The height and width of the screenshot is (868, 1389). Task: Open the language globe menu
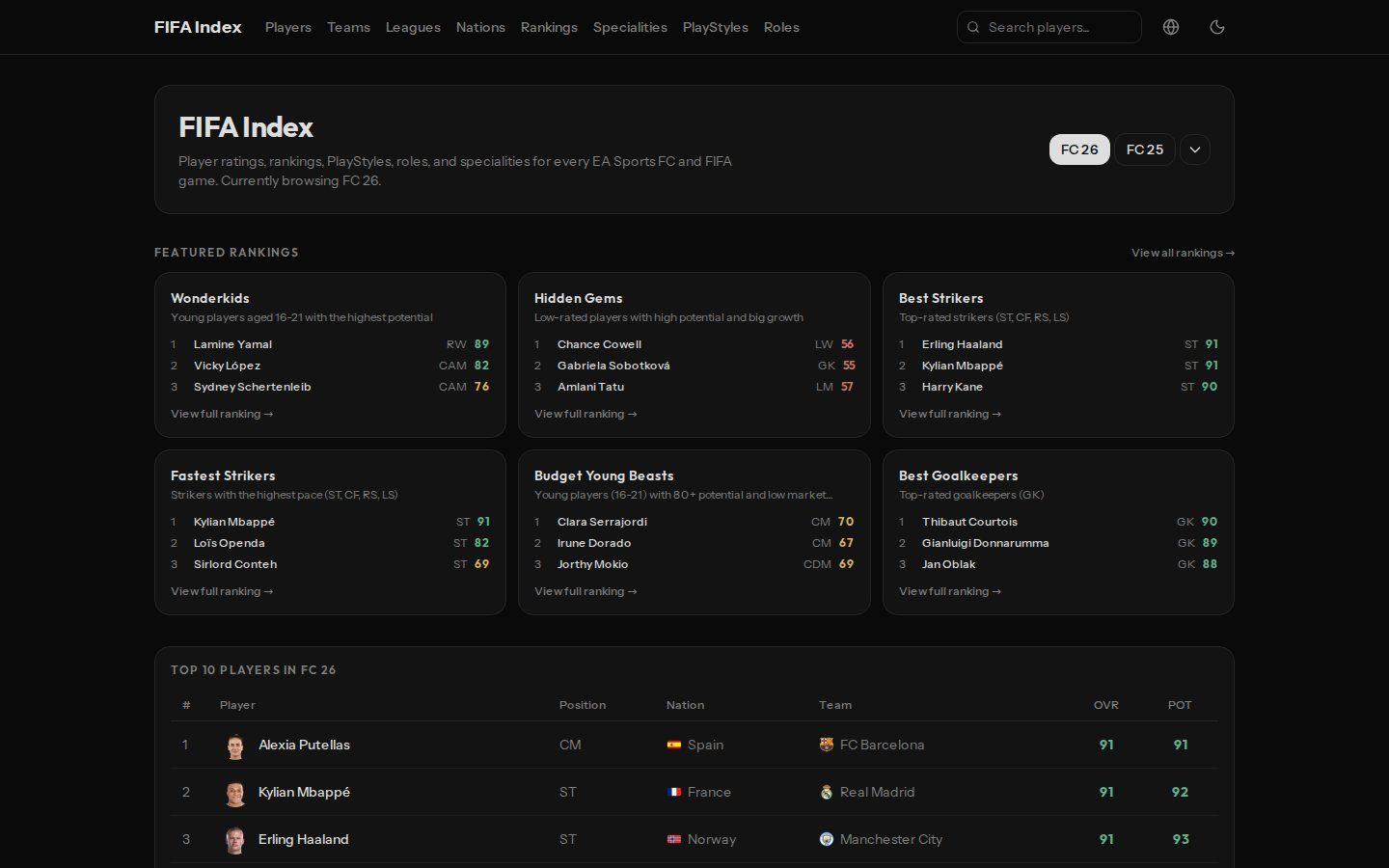[x=1171, y=27]
